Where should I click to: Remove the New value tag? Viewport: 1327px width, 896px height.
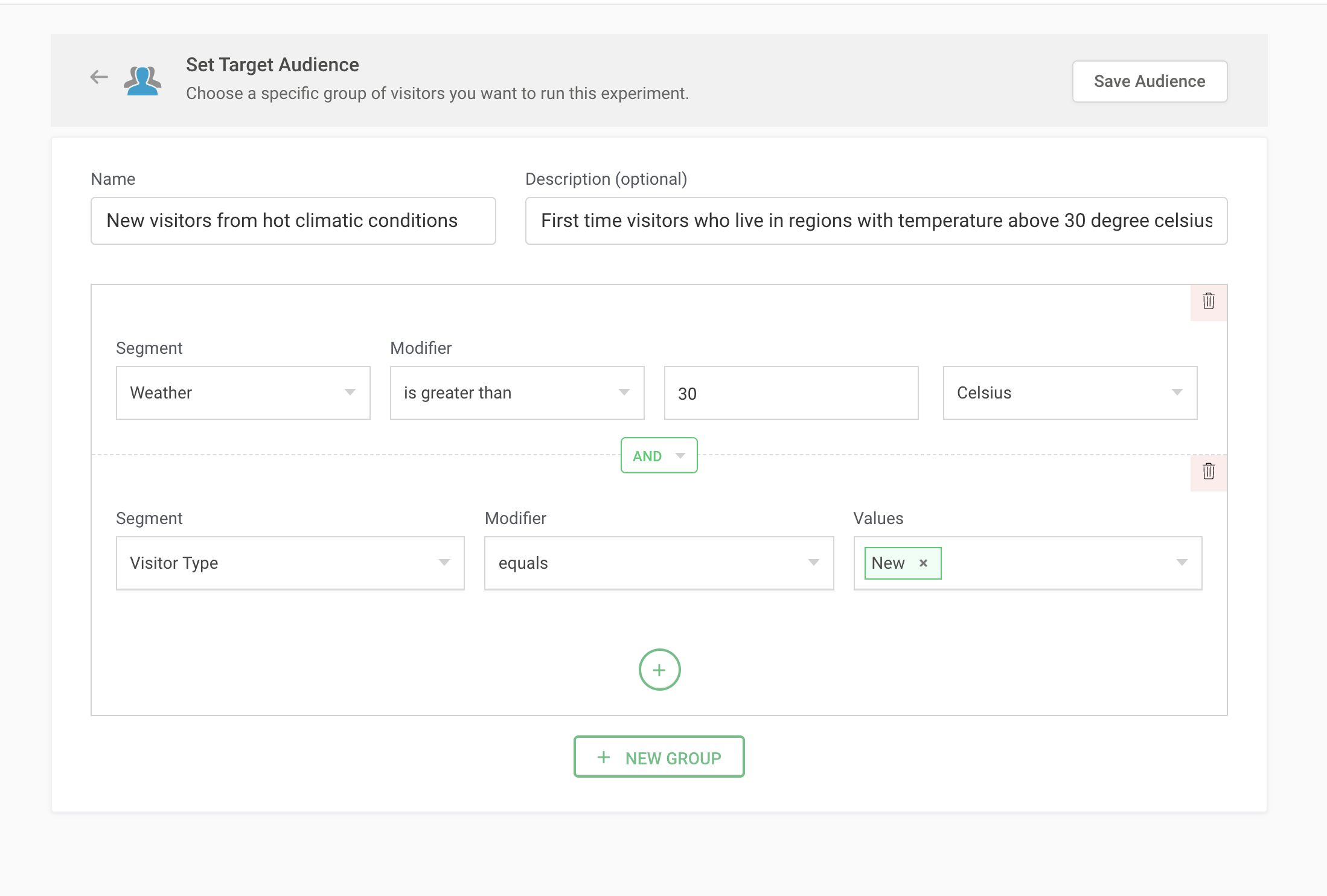click(x=923, y=563)
